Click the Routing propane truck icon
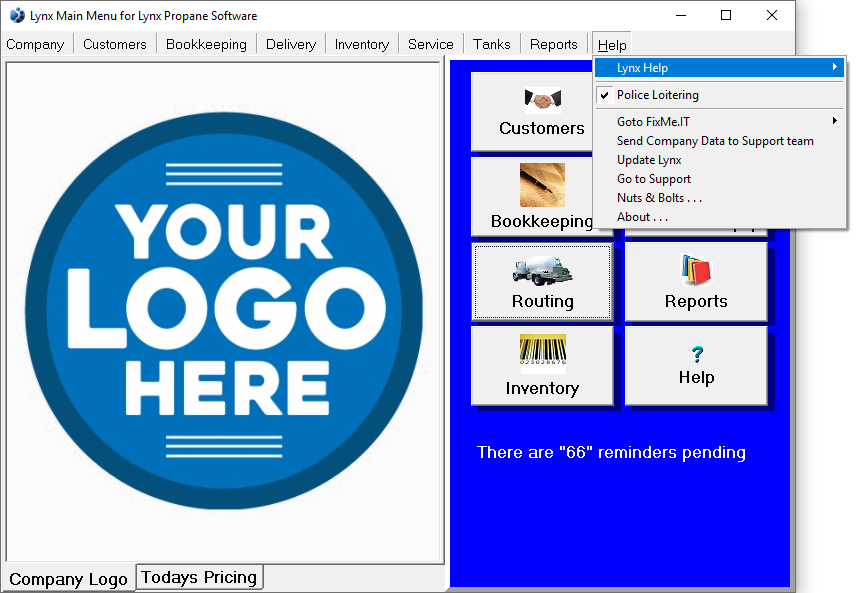 [542, 272]
